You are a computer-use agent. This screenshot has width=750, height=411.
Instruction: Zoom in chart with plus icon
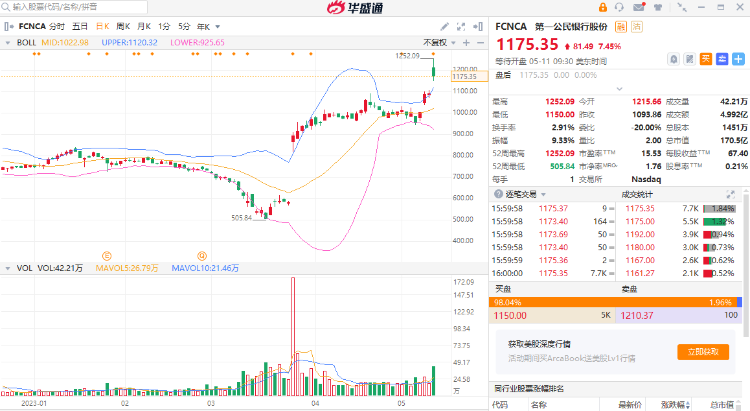coord(466,43)
